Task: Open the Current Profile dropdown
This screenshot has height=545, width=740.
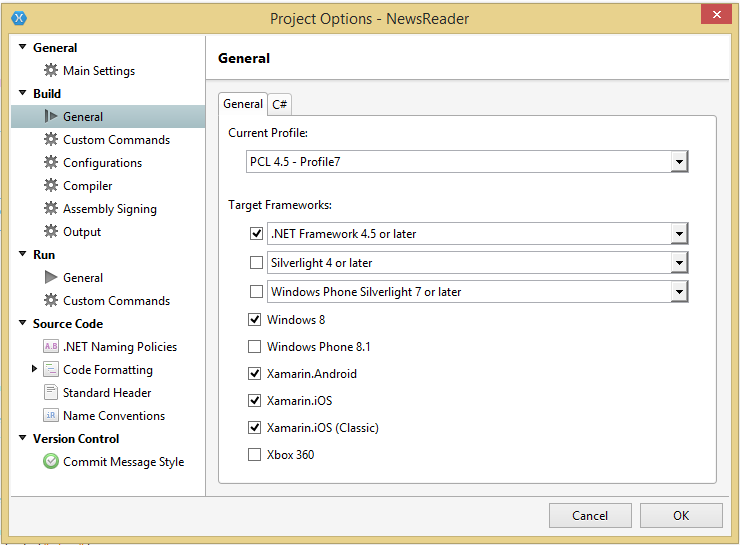Action: [679, 162]
